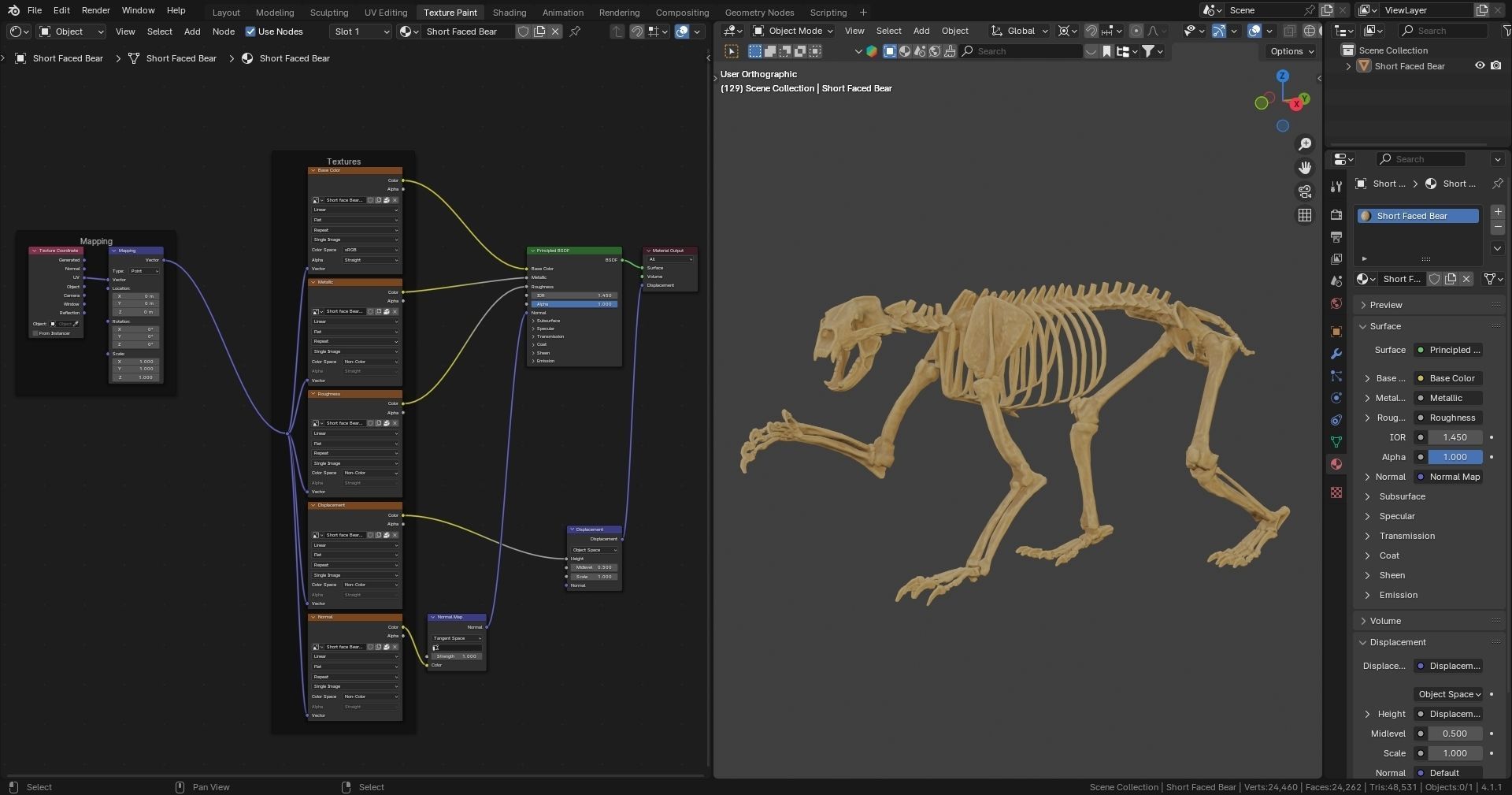Toggle viewport gizmos display button
This screenshot has height=795, width=1512.
click(1218, 31)
